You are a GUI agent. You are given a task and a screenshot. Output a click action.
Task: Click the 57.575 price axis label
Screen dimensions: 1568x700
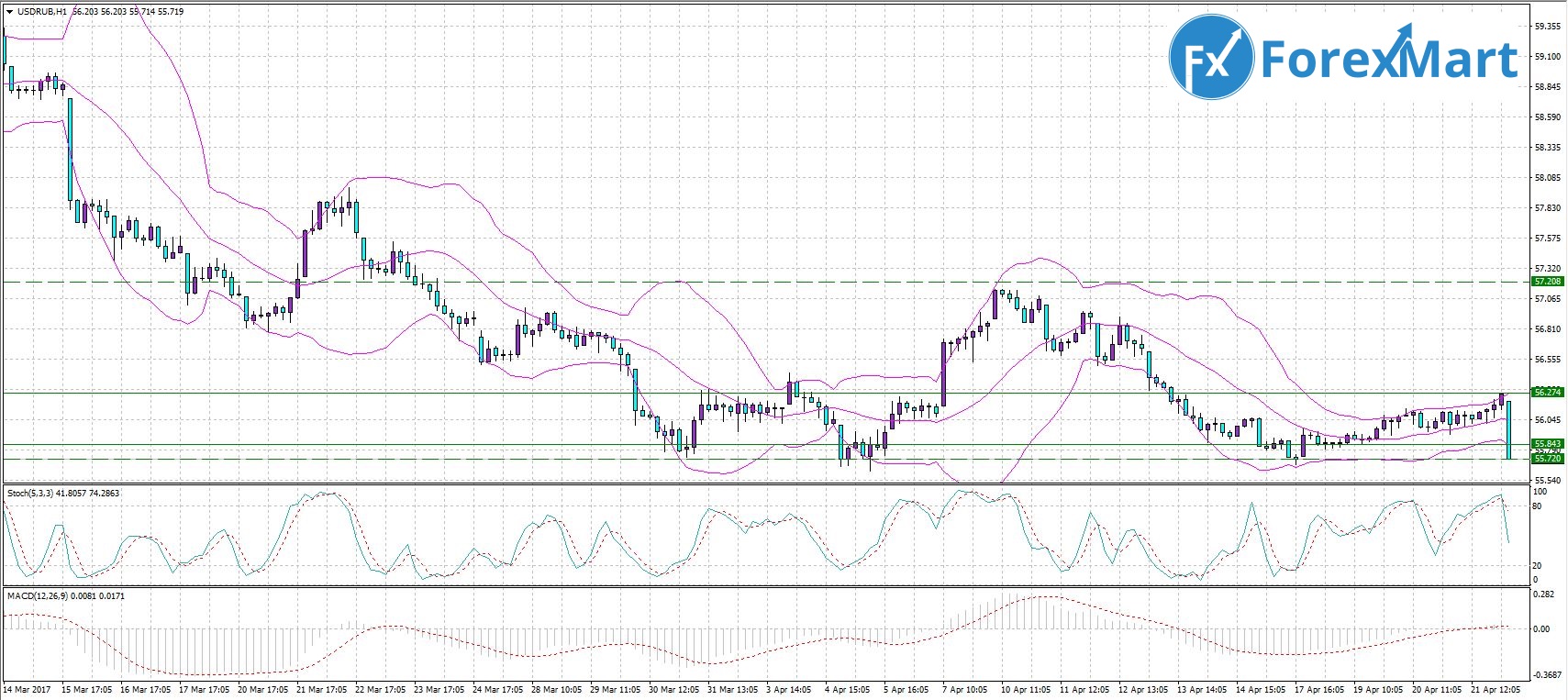(x=1548, y=239)
